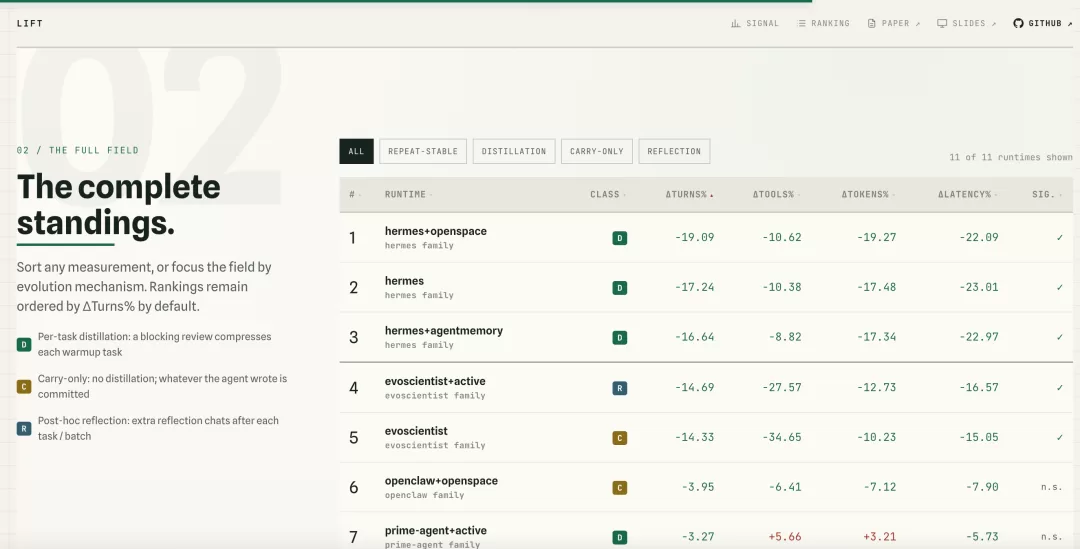Open the GitHub link
Viewport: 1080px width, 549px height.
[x=1043, y=23]
